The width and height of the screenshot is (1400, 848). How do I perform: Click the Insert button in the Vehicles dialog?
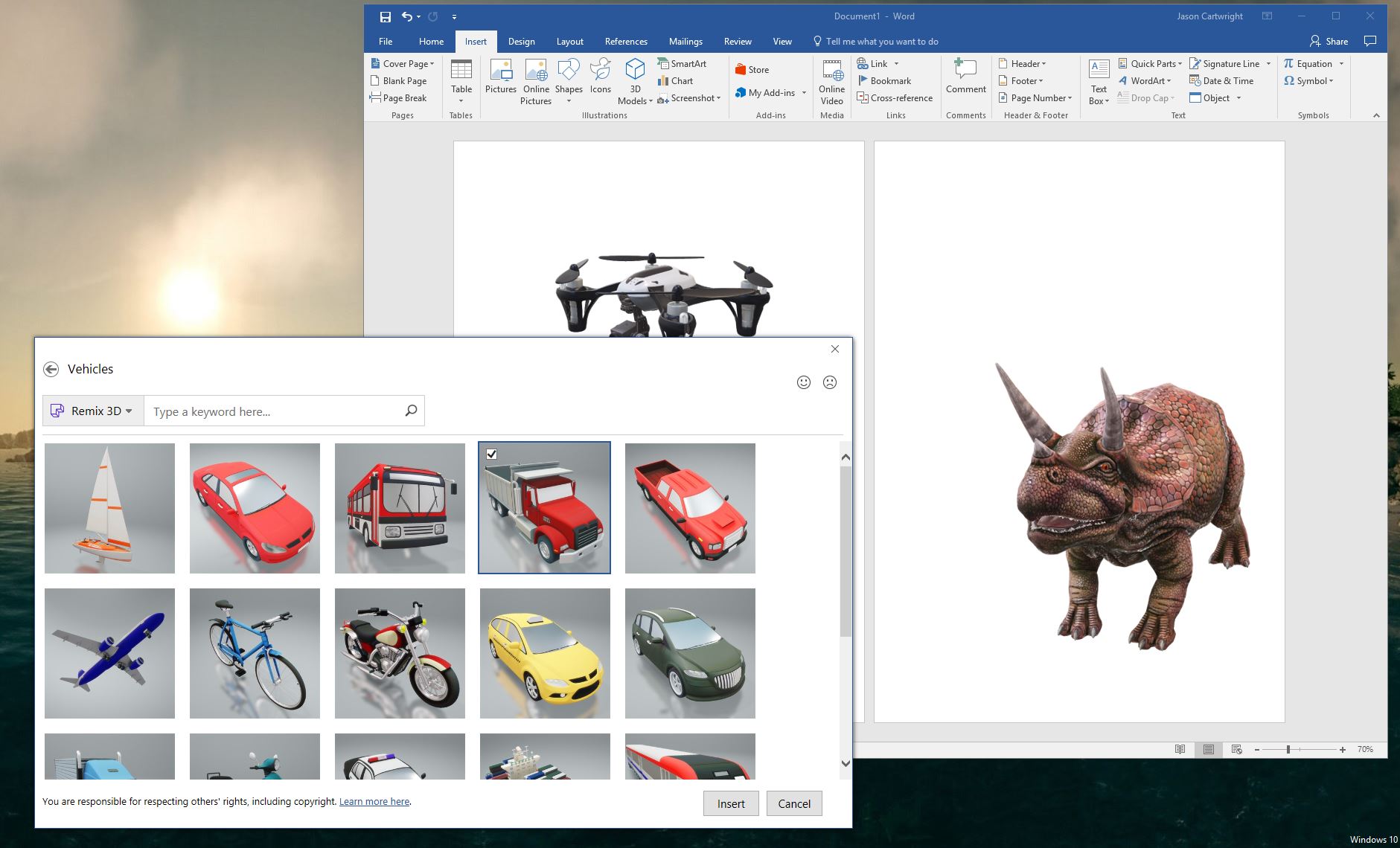click(x=730, y=803)
